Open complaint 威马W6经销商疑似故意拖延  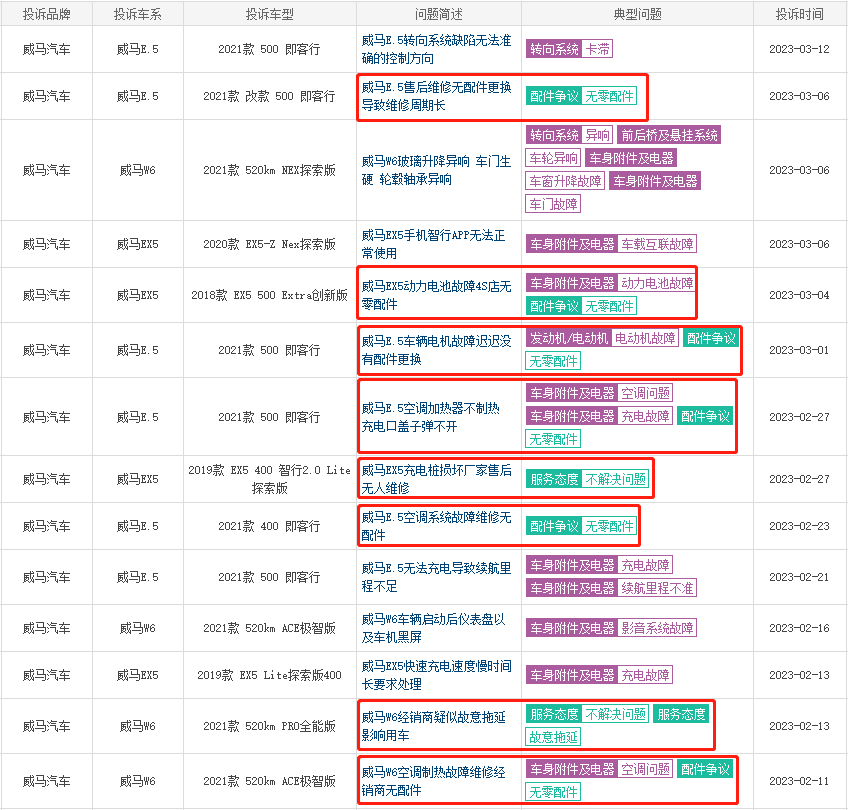click(x=434, y=726)
